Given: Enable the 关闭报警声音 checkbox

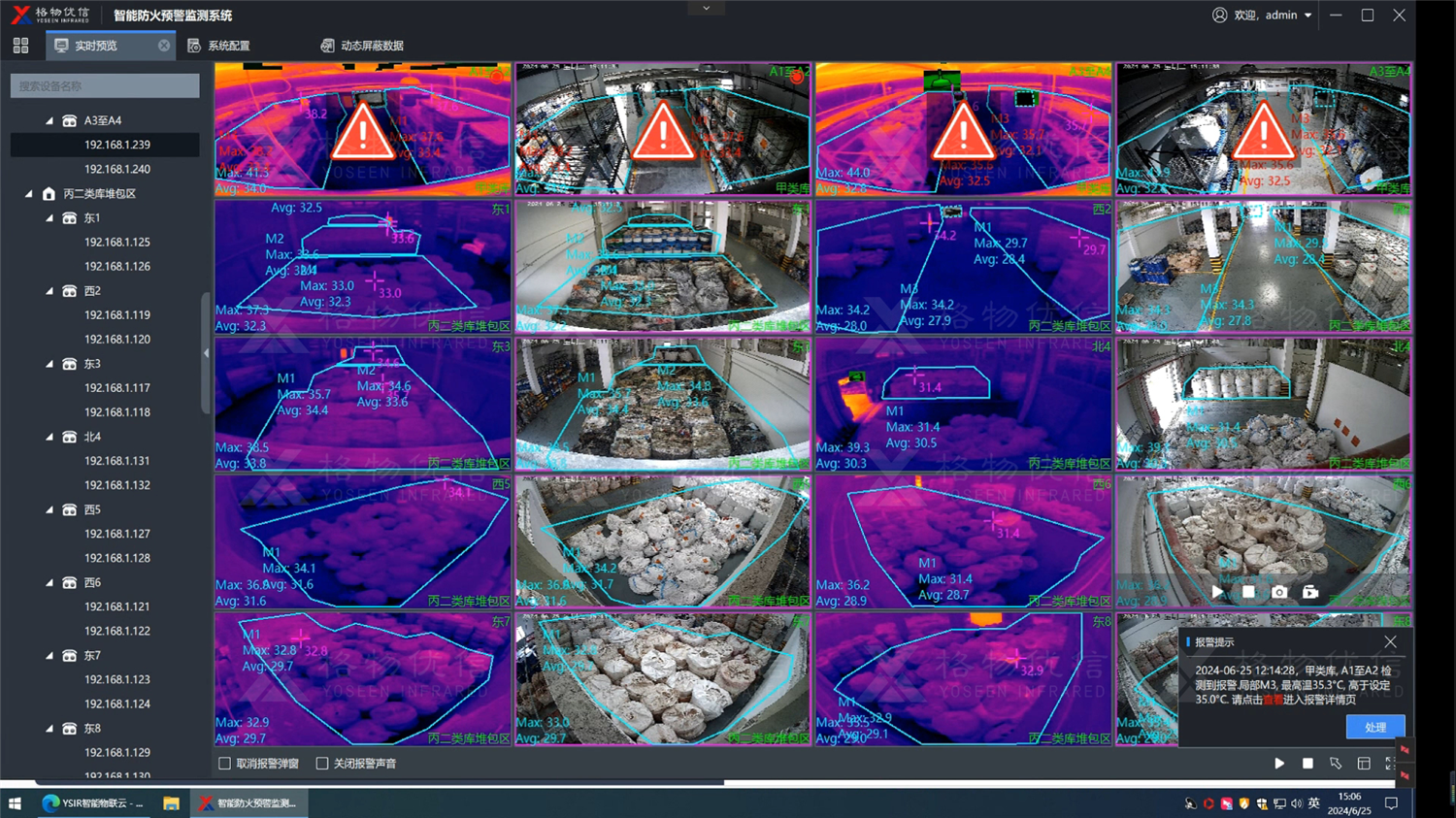Looking at the screenshot, I should [x=322, y=764].
